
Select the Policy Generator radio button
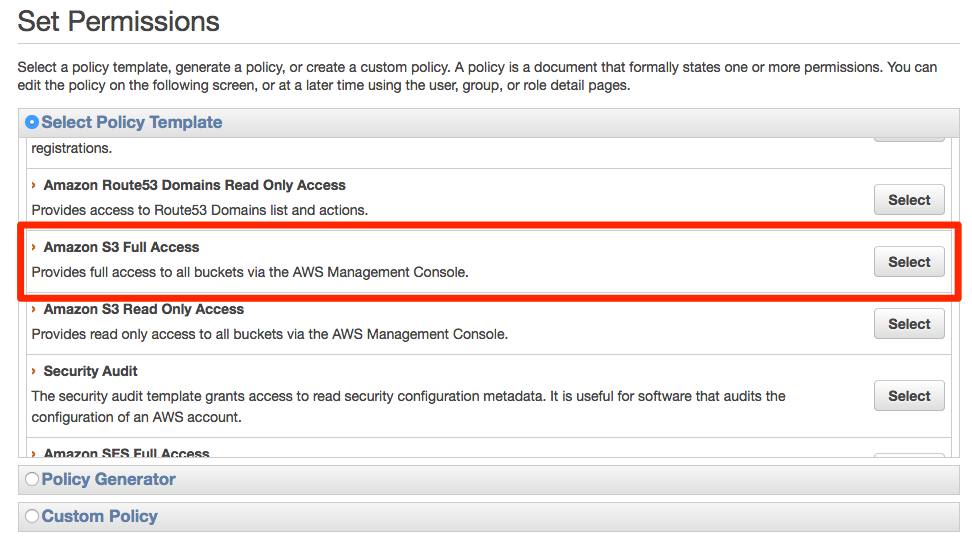click(x=32, y=479)
